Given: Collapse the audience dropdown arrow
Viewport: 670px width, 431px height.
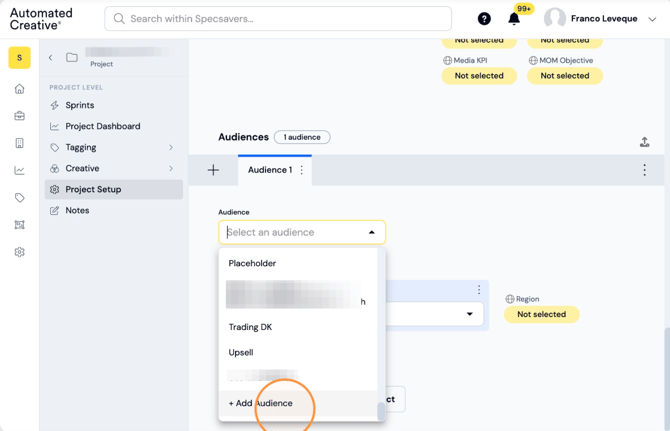Looking at the screenshot, I should tap(371, 232).
